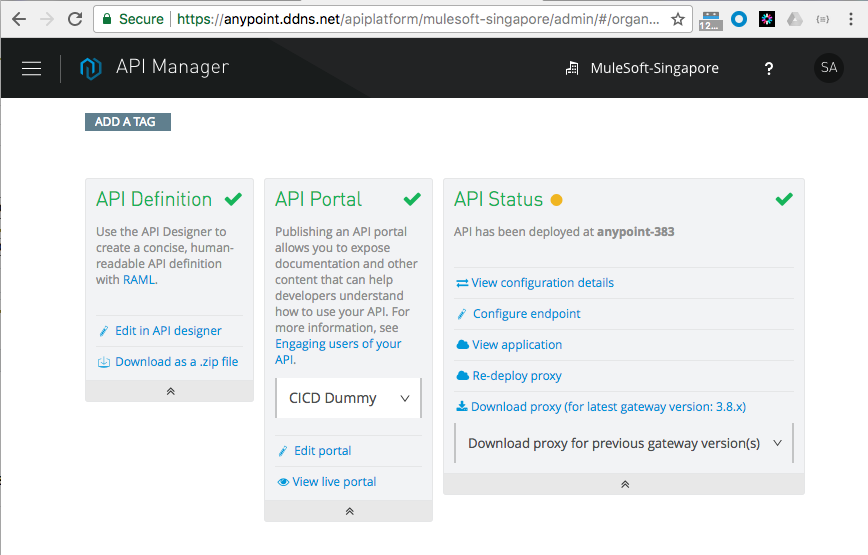Click the Google Drive extension icon
Image resolution: width=868 pixels, height=555 pixels.
click(795, 19)
